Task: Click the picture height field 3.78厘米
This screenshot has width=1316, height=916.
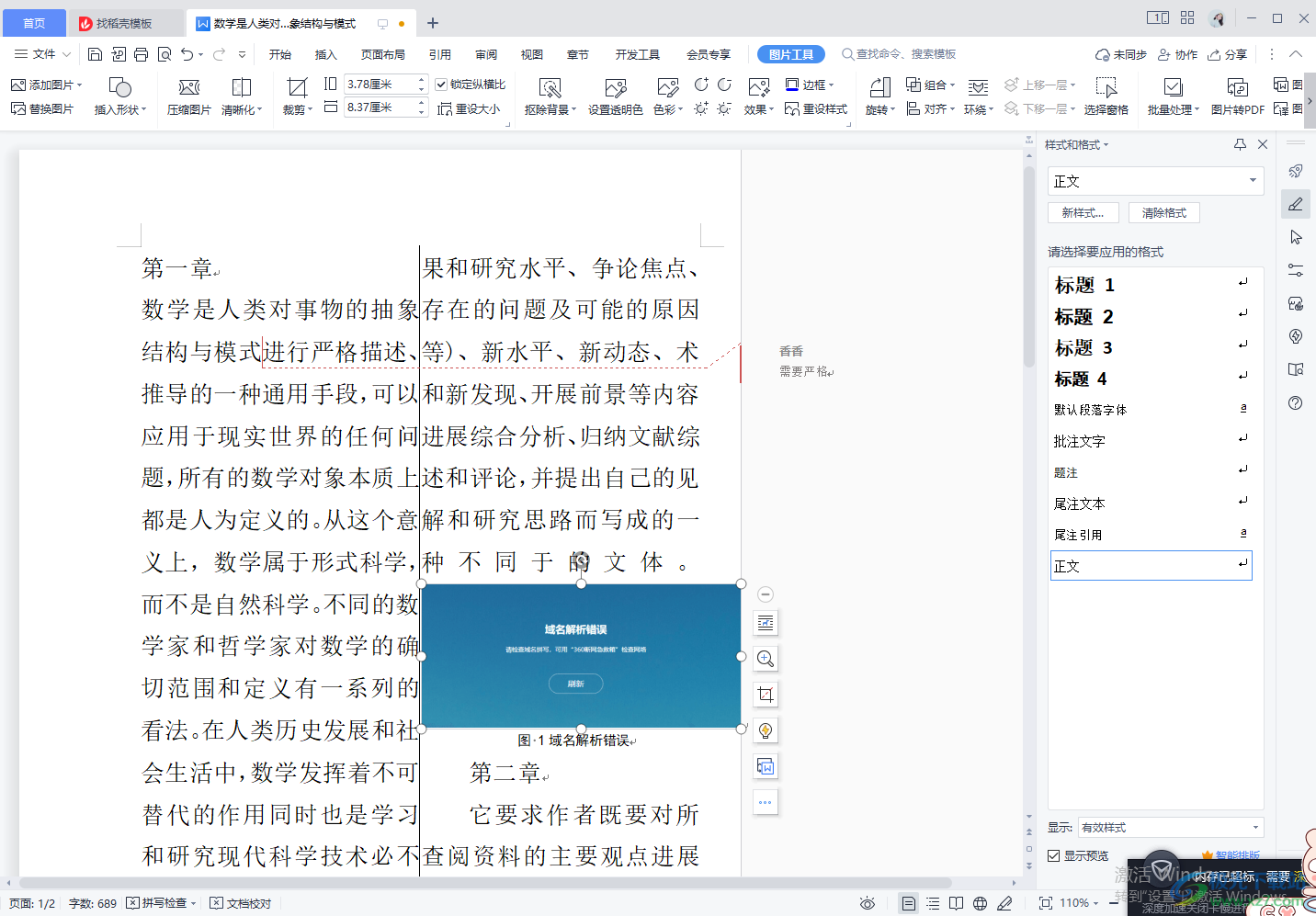Action: click(380, 84)
